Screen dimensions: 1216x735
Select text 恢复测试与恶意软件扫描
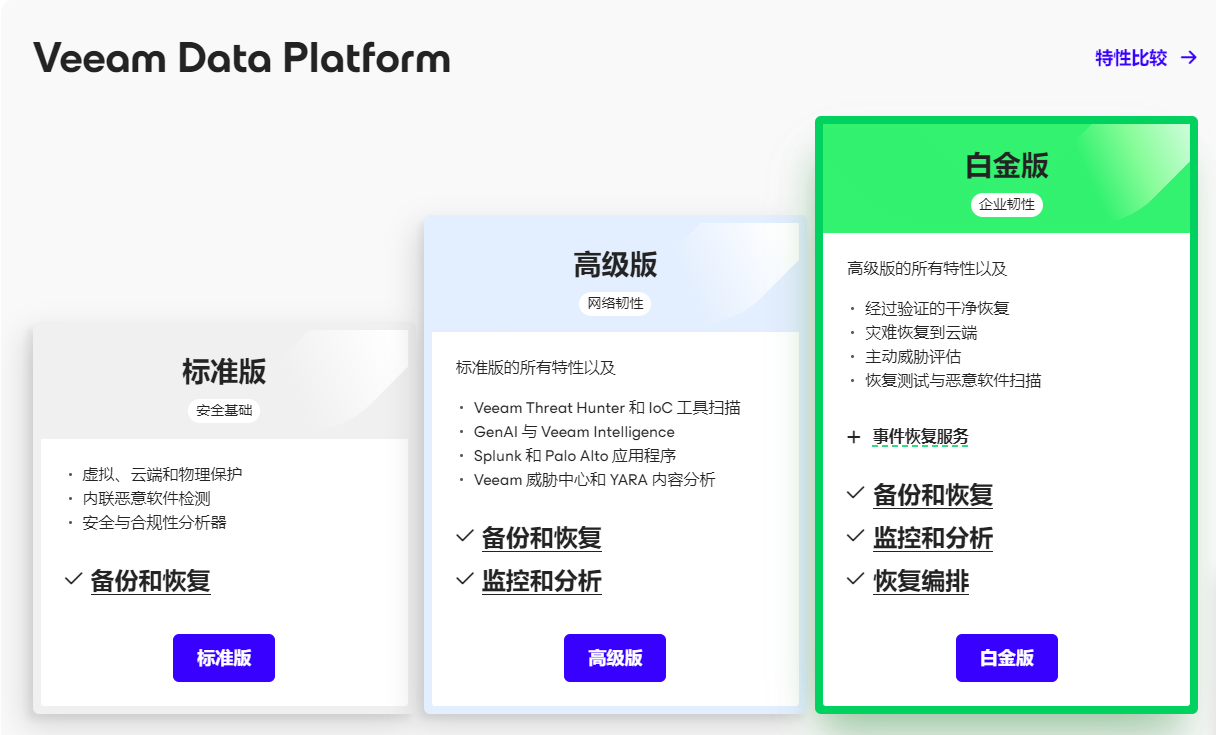953,381
